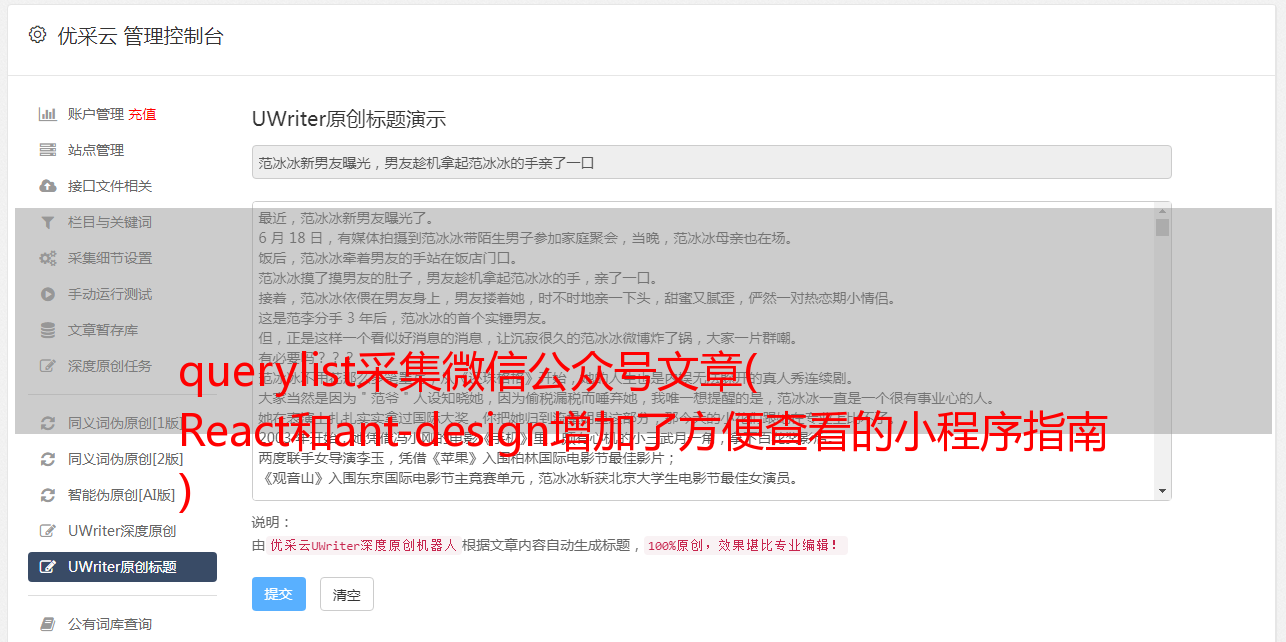Click the textarea scrollbar up arrow
This screenshot has height=642, width=1286.
(x=1162, y=210)
